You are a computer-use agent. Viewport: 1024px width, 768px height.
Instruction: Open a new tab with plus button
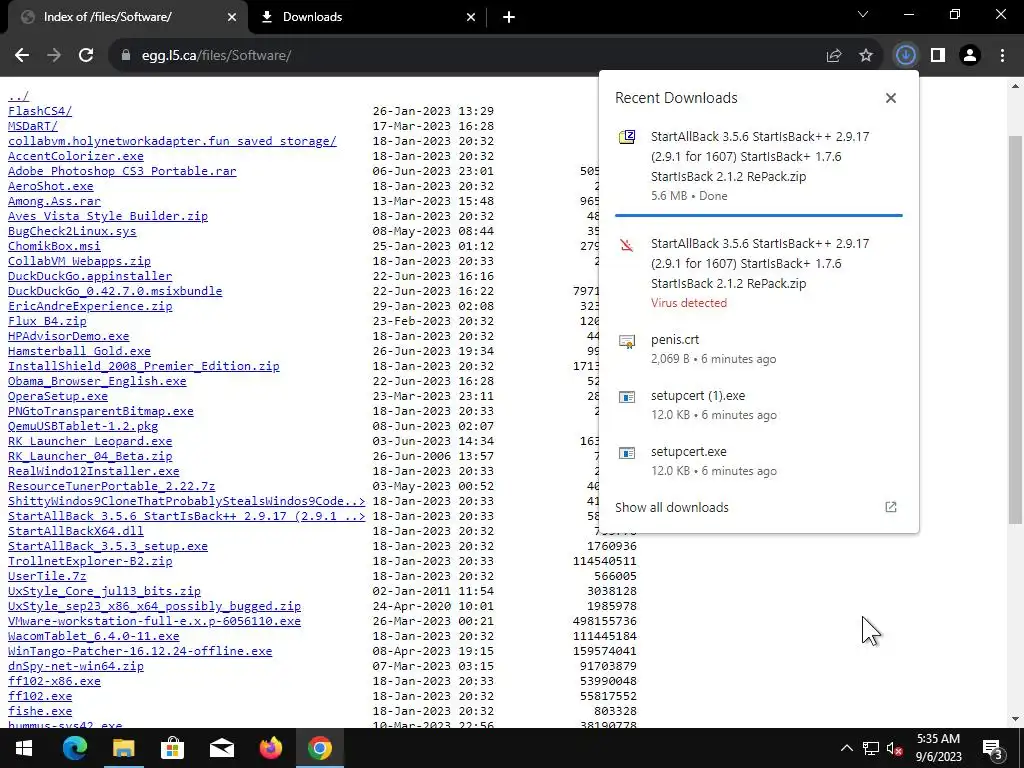[x=509, y=18]
